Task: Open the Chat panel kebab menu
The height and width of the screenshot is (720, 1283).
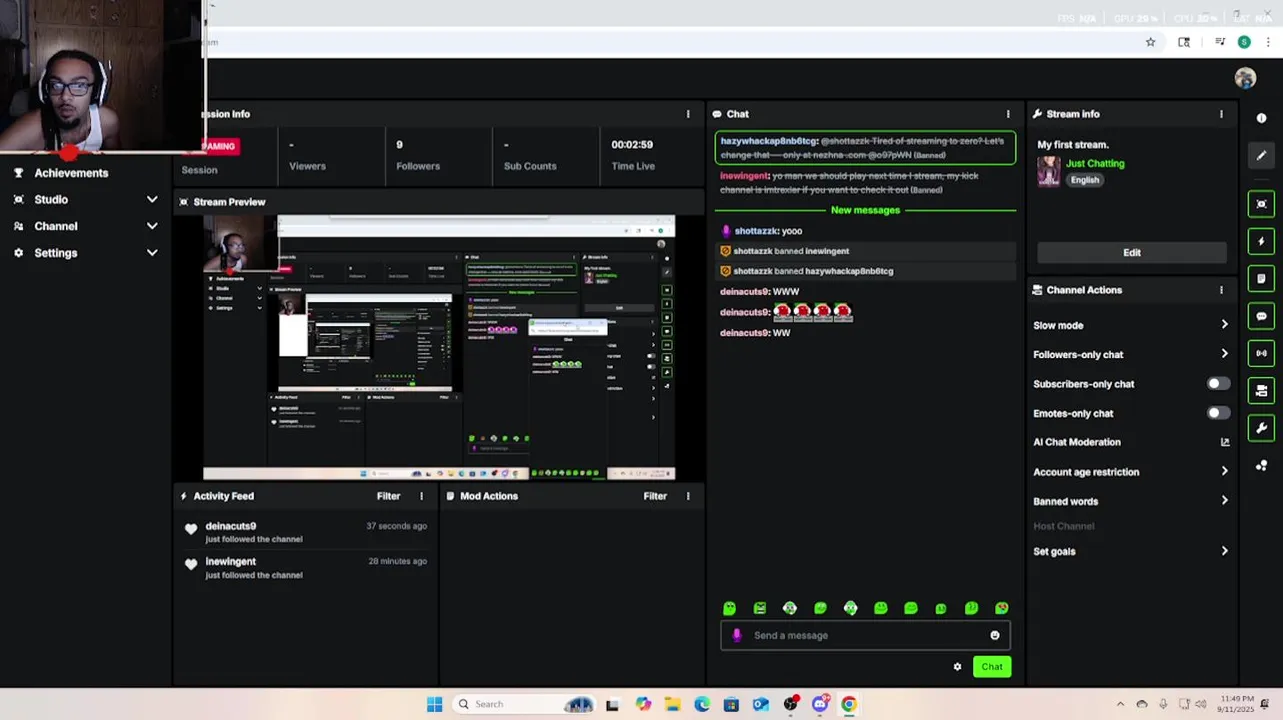Action: pos(1008,114)
